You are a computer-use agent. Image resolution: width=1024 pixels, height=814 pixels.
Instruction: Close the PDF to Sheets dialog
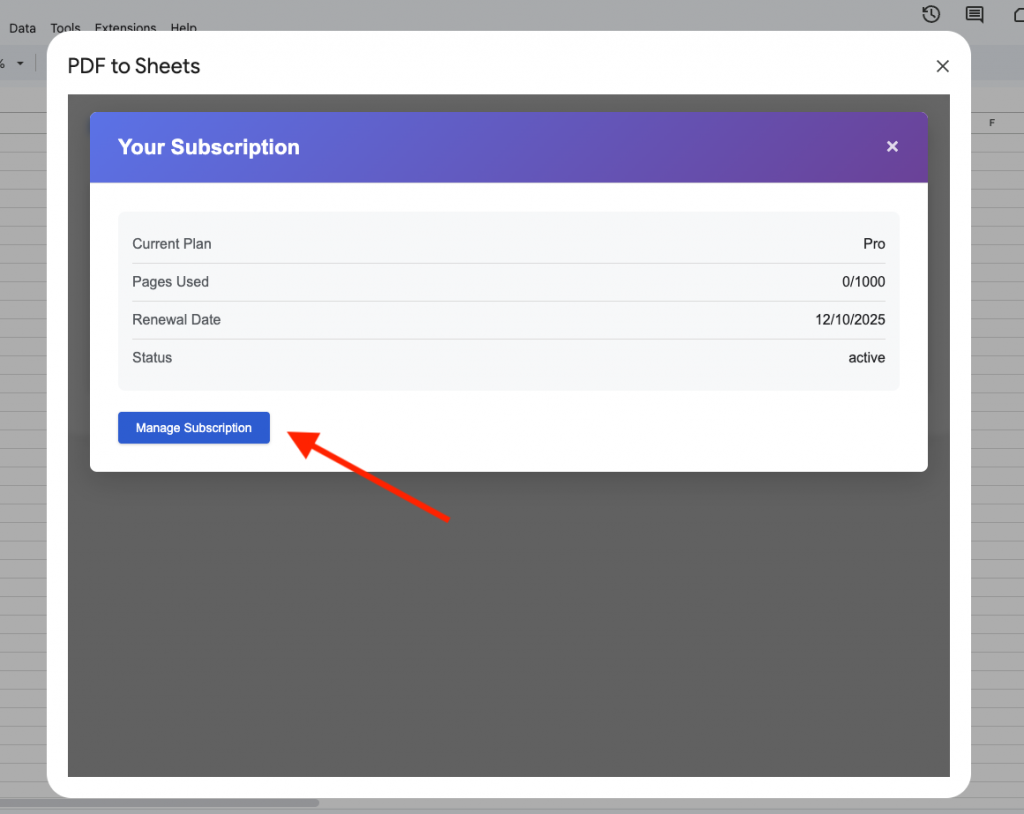click(x=942, y=66)
